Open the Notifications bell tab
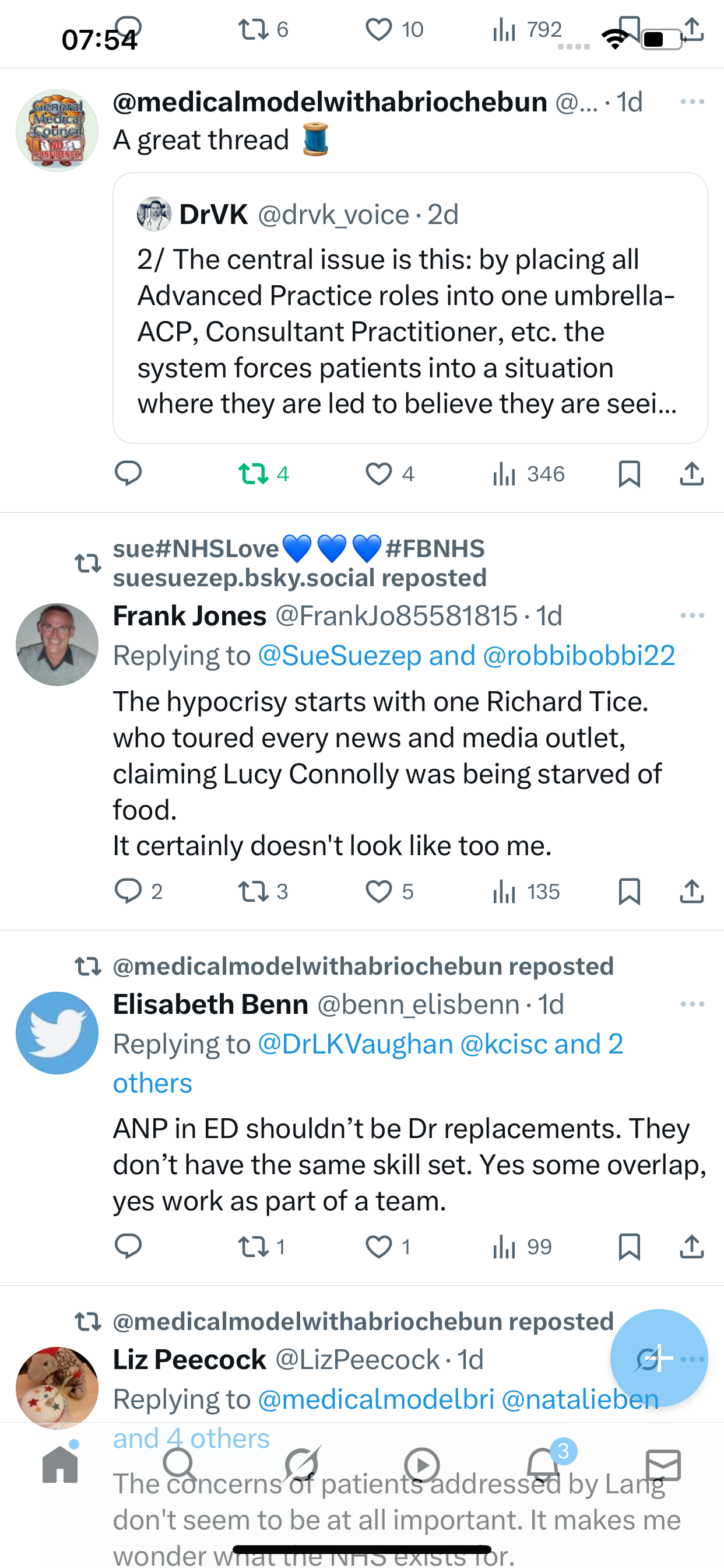724x1568 pixels. 543,1465
